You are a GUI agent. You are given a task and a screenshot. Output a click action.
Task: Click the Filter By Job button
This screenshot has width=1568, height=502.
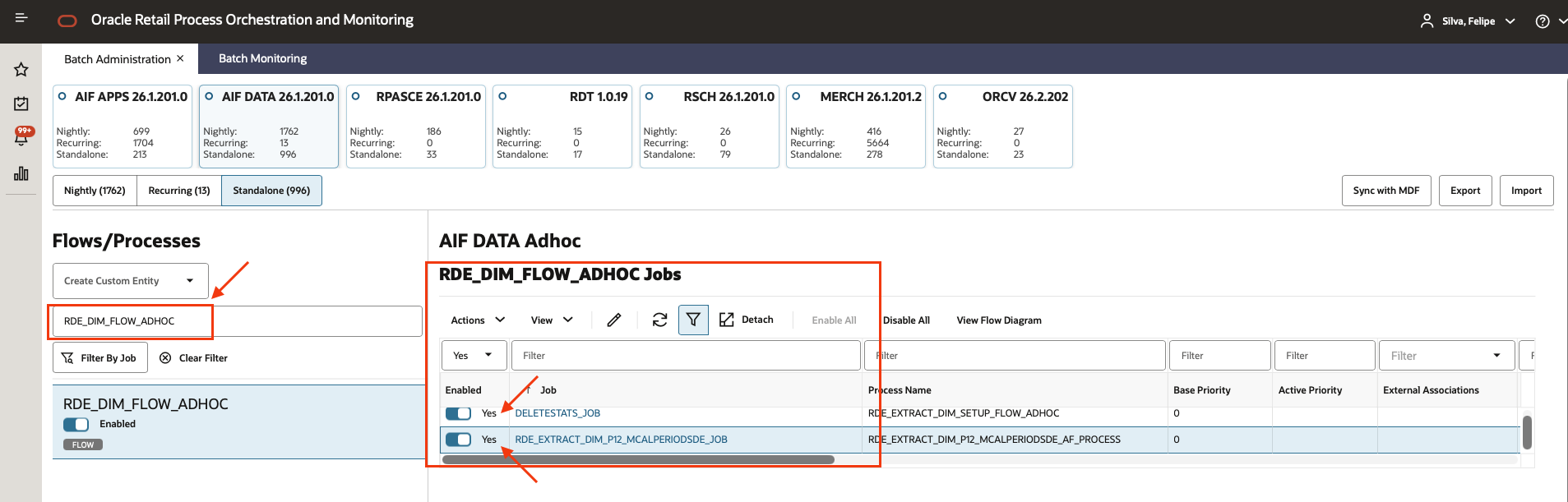100,358
